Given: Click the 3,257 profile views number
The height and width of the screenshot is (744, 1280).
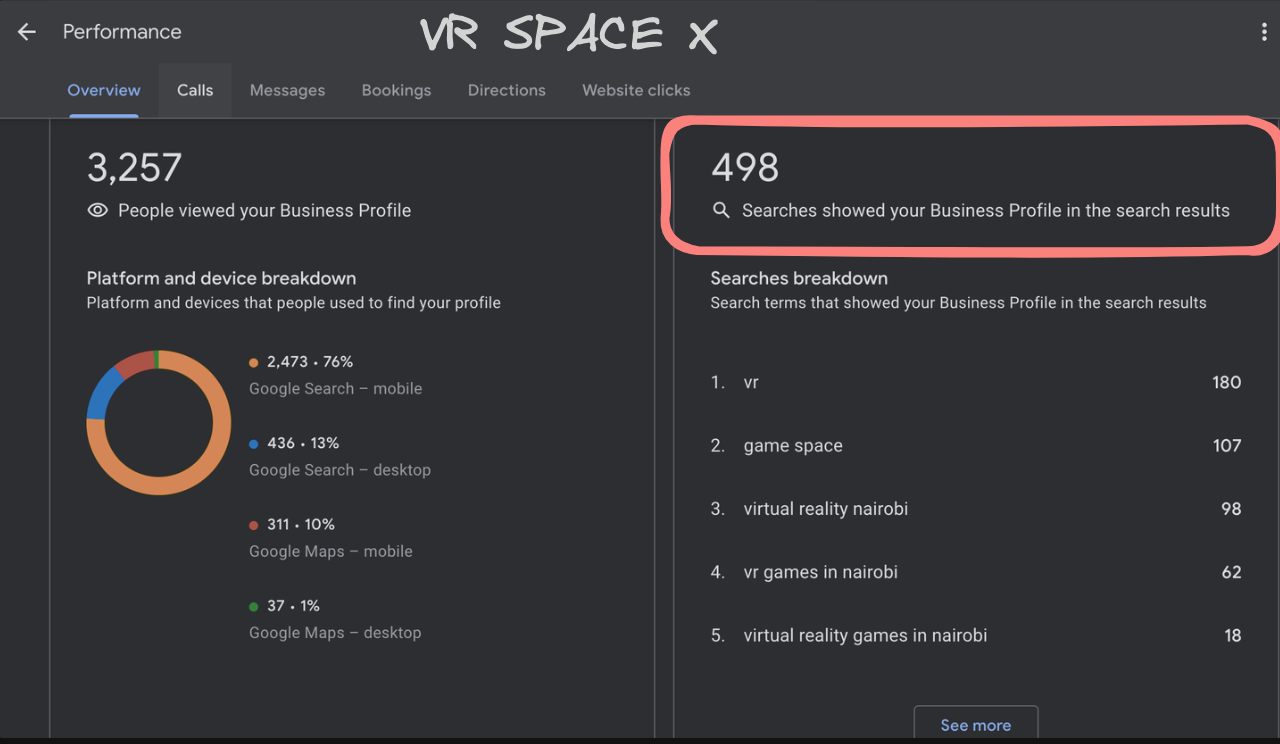Looking at the screenshot, I should pyautogui.click(x=134, y=168).
